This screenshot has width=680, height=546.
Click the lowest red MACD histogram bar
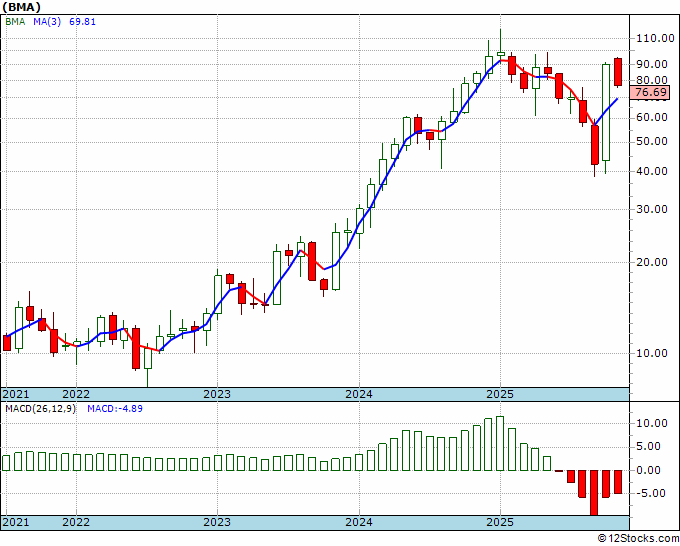pos(595,493)
